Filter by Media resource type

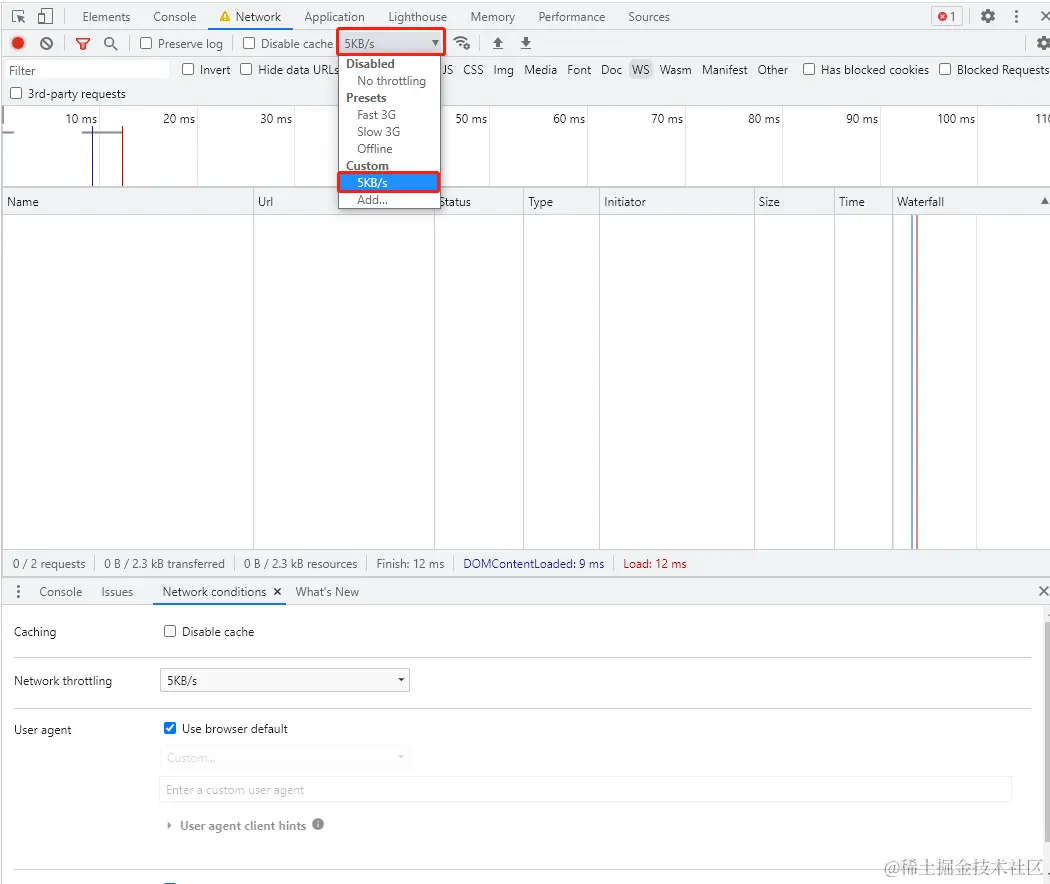[x=540, y=69]
